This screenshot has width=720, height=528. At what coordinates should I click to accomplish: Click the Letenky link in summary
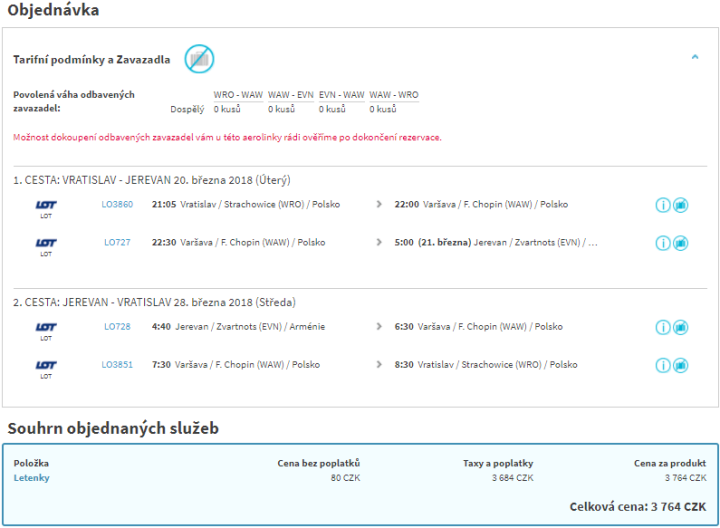click(x=31, y=478)
